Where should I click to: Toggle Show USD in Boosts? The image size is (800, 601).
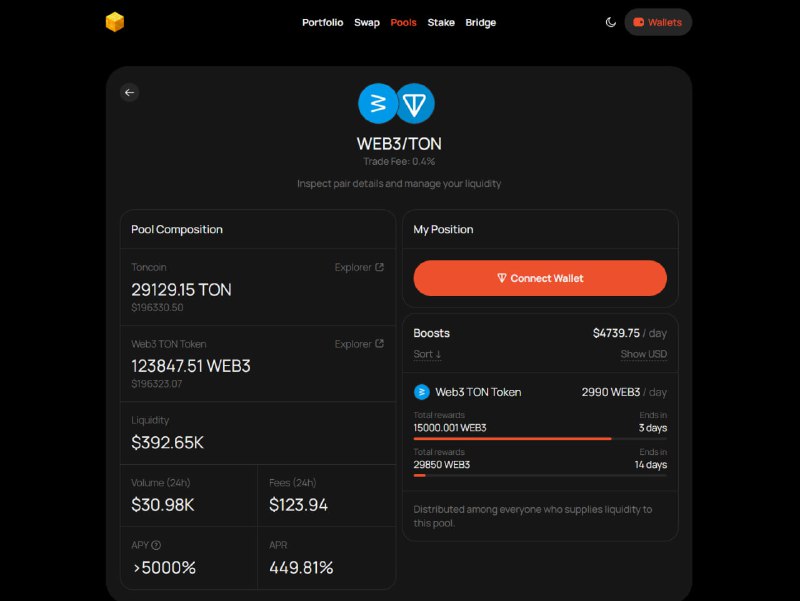643,354
